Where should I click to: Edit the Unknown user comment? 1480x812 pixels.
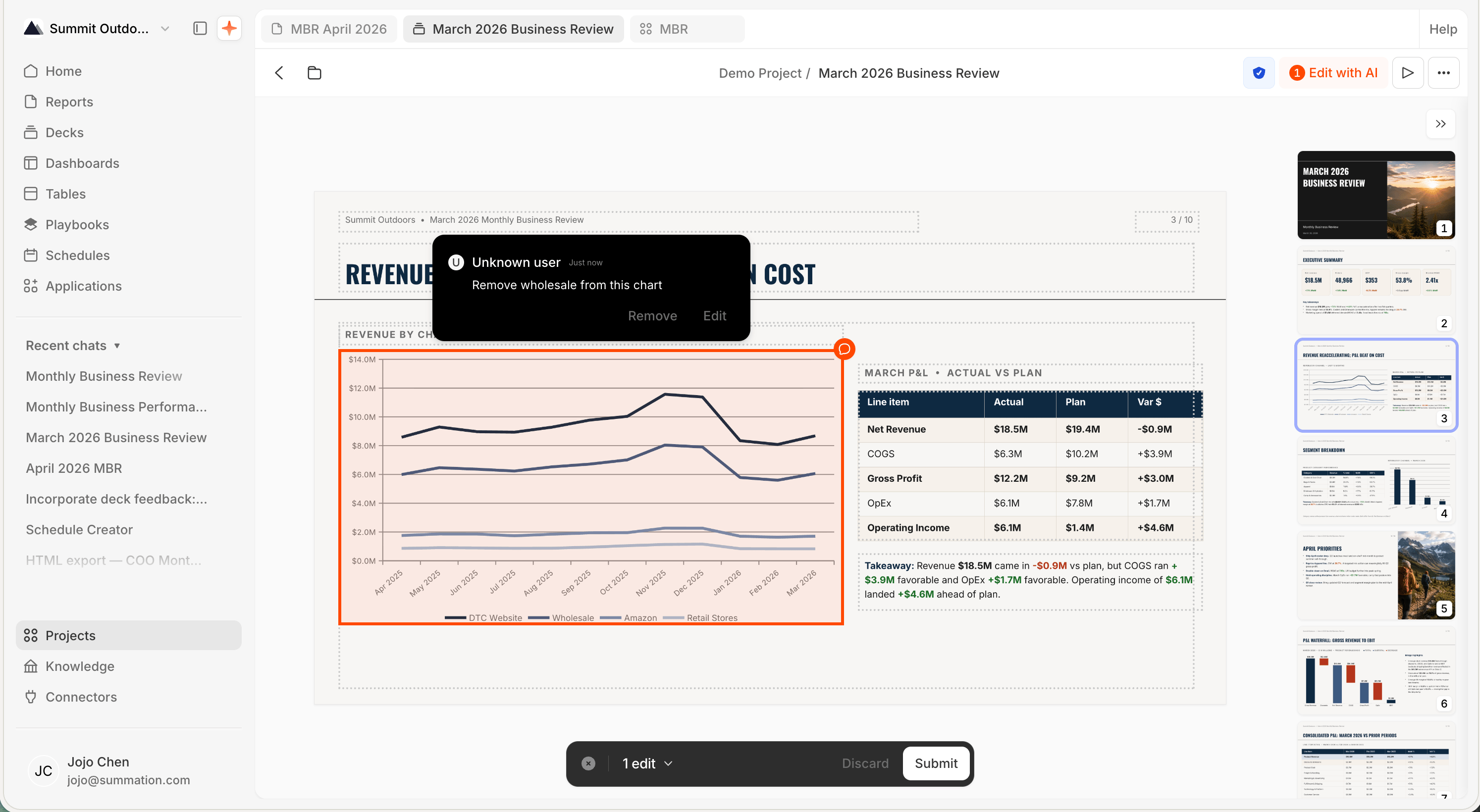(x=715, y=316)
